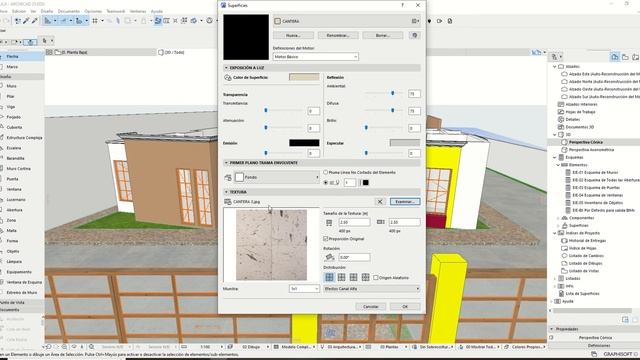The width and height of the screenshot is (640, 360).
Task: Click the black Emisión color swatch
Action: coord(304,143)
